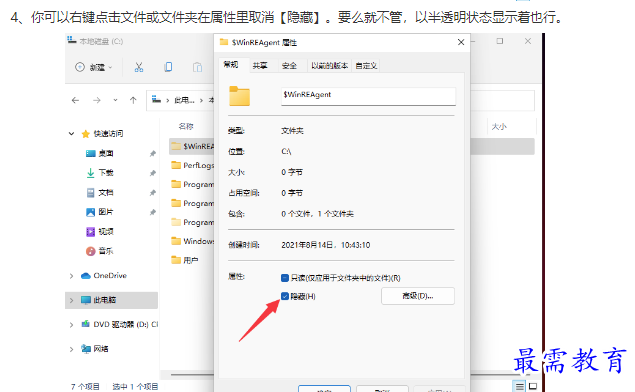
Task: Open the recent locations chevron dropdown
Action: click(x=115, y=100)
